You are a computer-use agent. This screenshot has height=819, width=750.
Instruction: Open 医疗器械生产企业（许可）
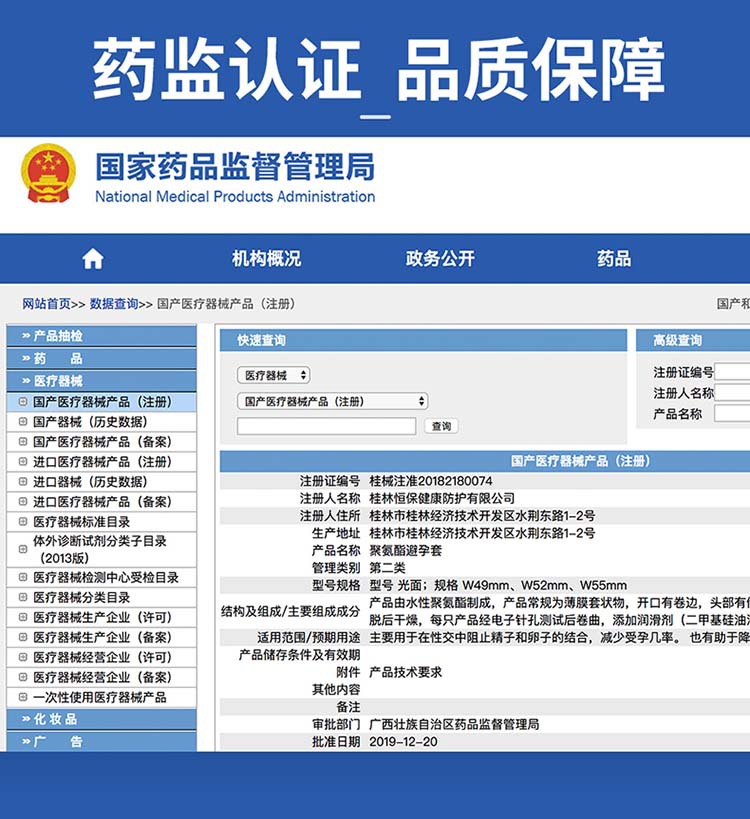102,617
